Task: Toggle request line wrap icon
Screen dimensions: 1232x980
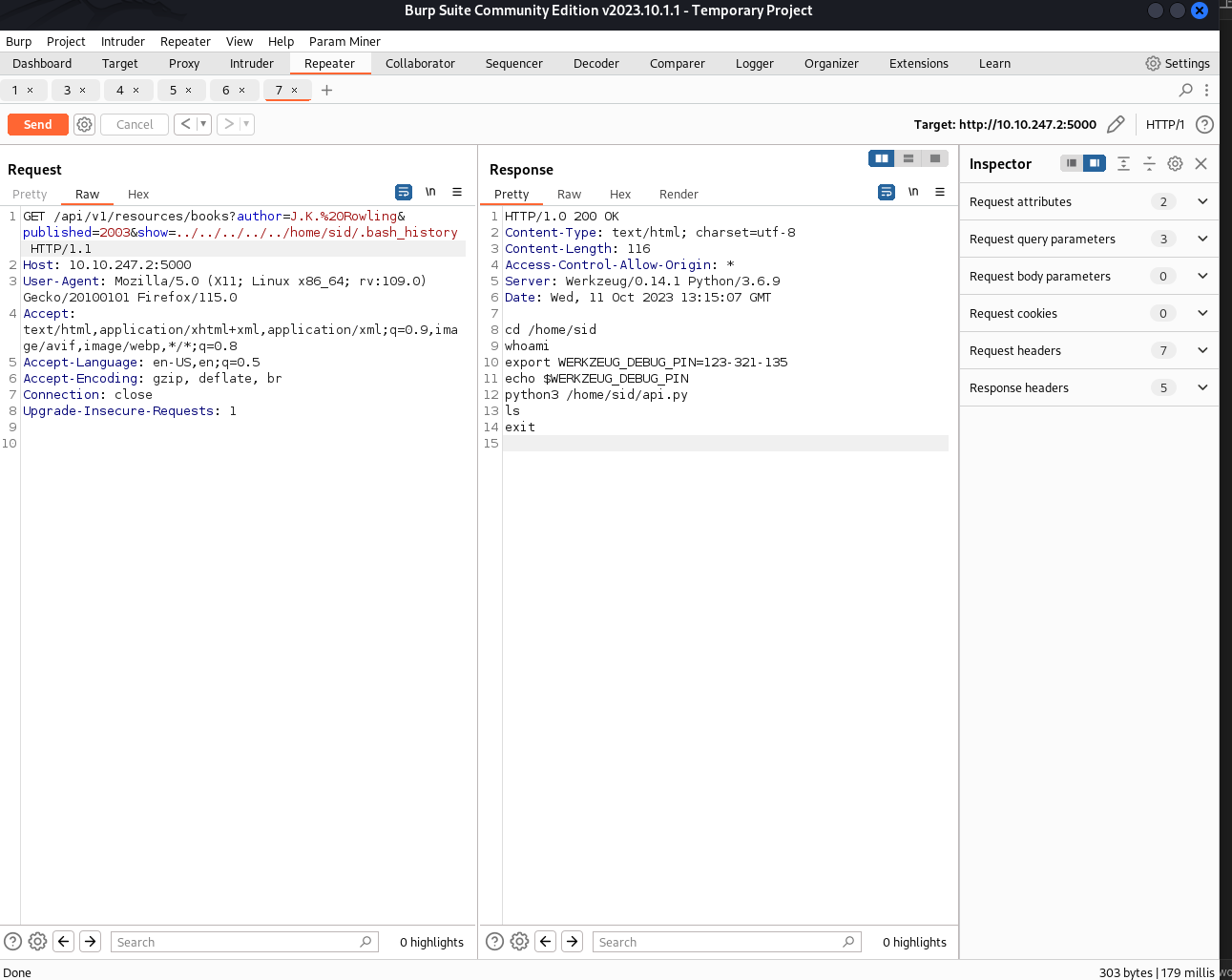Action: (404, 192)
